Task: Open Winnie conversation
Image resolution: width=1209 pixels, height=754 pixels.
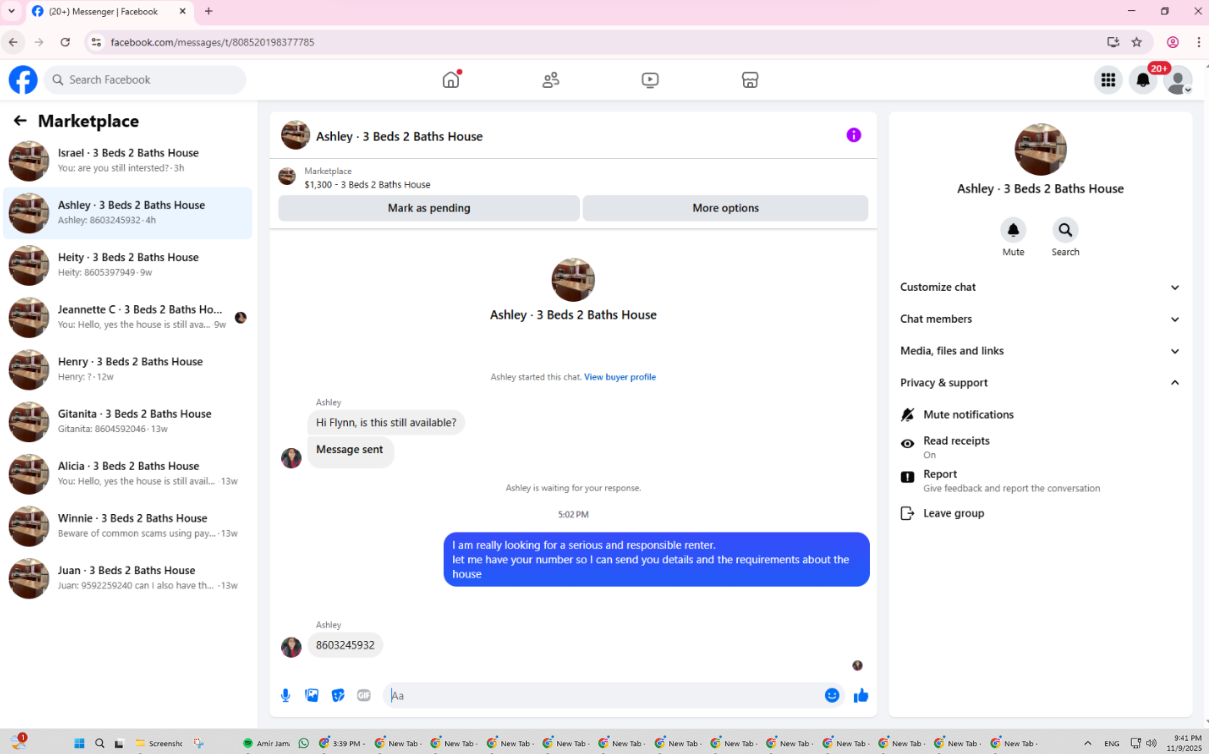Action: (x=128, y=525)
